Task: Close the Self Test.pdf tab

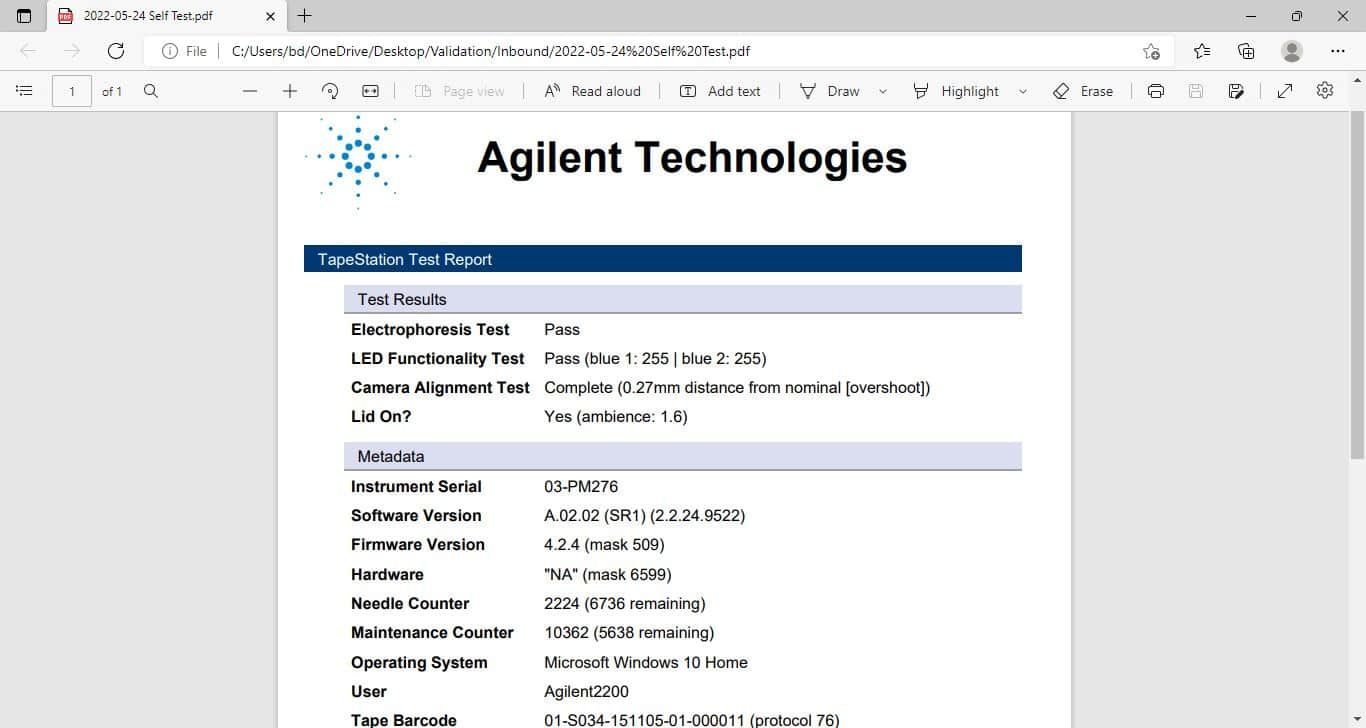Action: click(x=270, y=16)
